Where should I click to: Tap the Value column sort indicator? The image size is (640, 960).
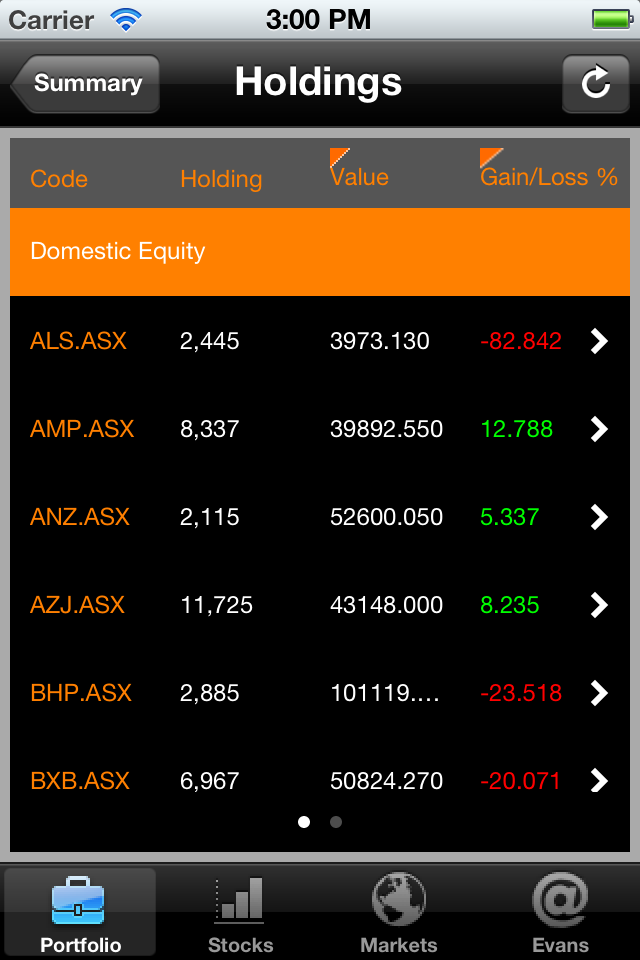(x=340, y=157)
